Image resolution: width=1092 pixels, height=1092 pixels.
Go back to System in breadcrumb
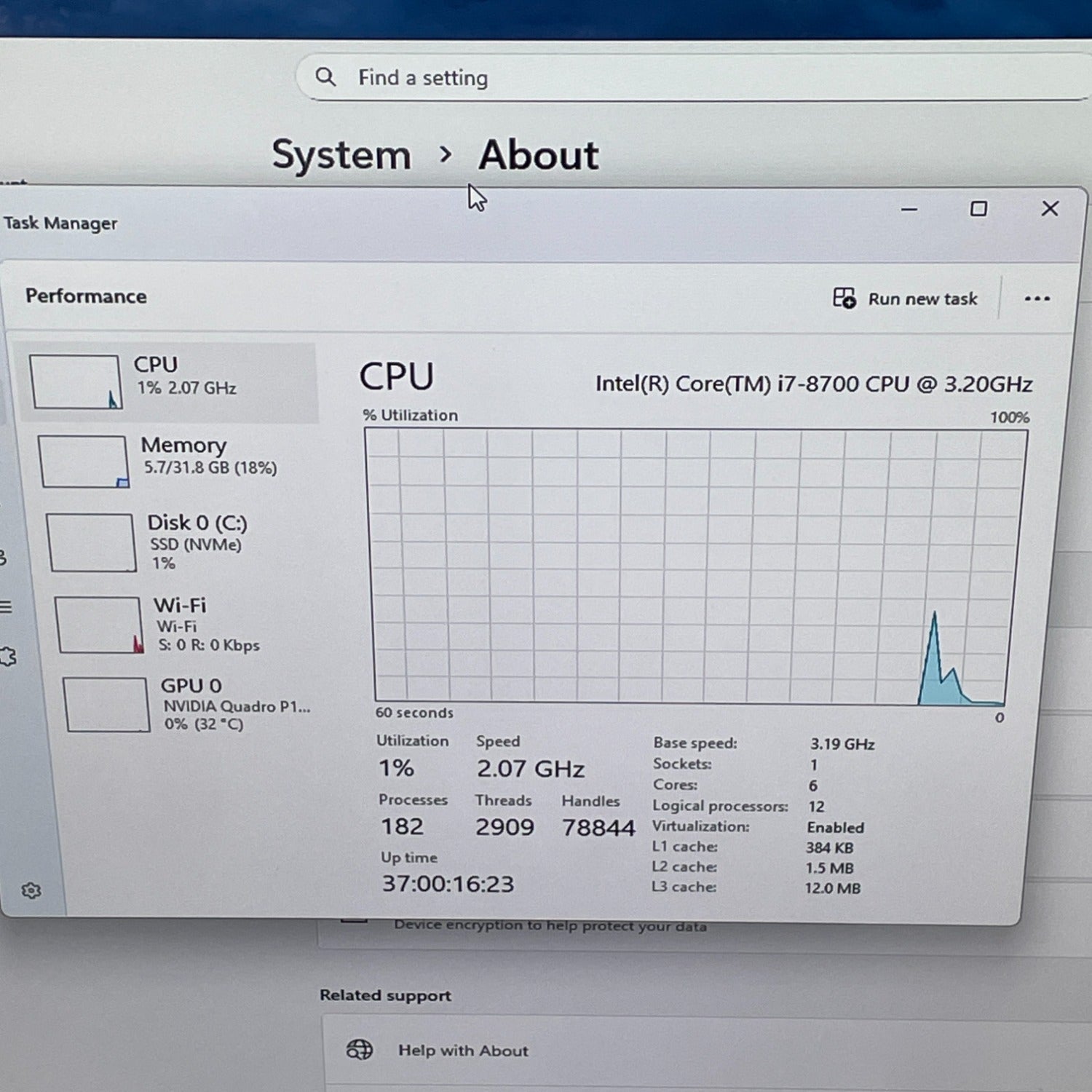coord(341,155)
